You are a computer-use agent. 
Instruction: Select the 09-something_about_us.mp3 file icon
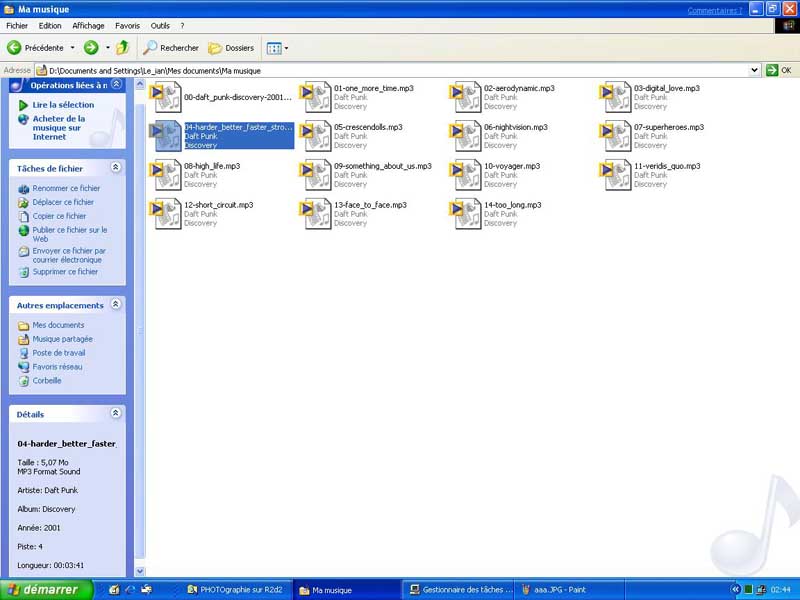(316, 174)
